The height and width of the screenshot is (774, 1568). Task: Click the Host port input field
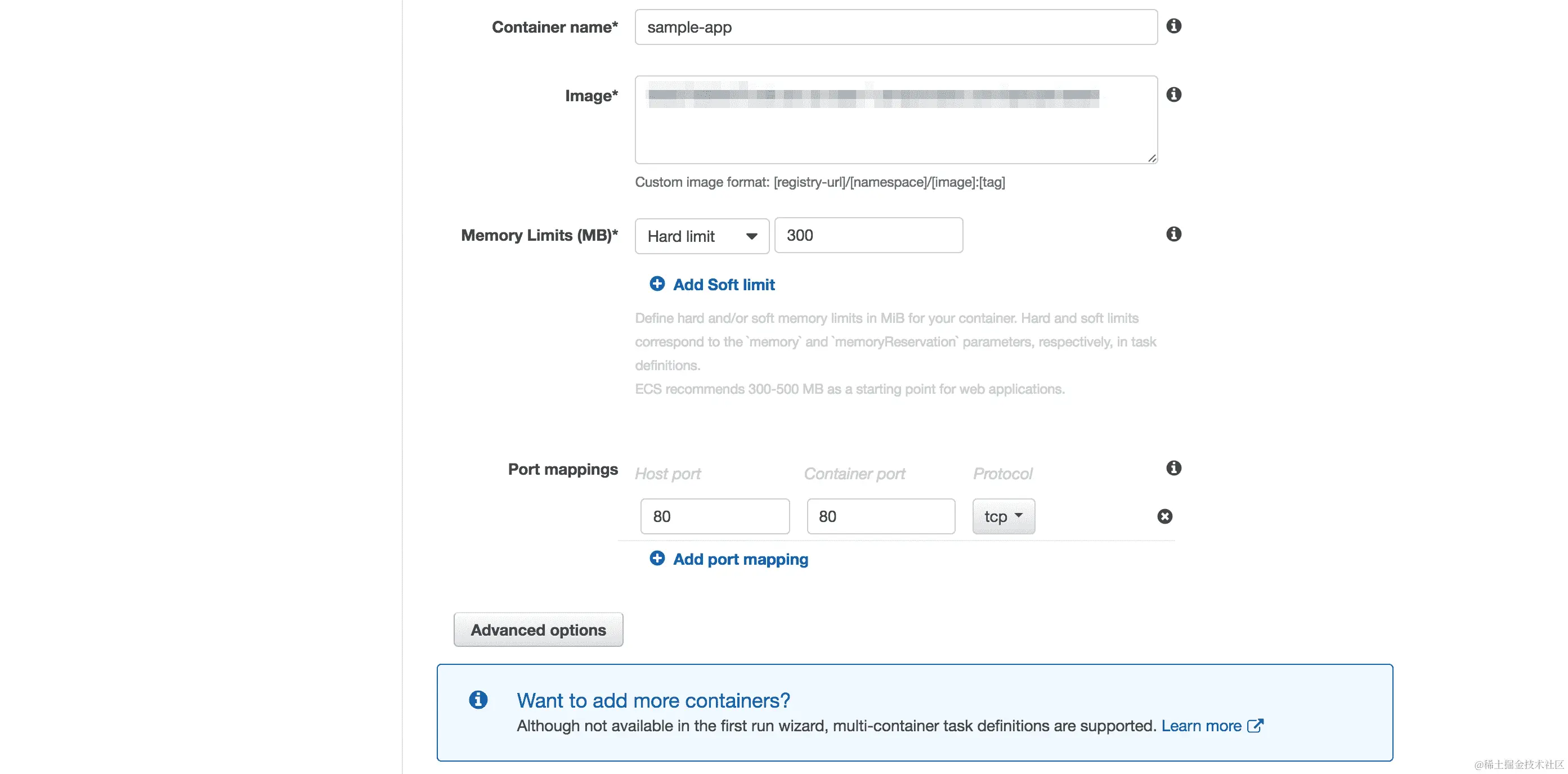click(x=715, y=516)
